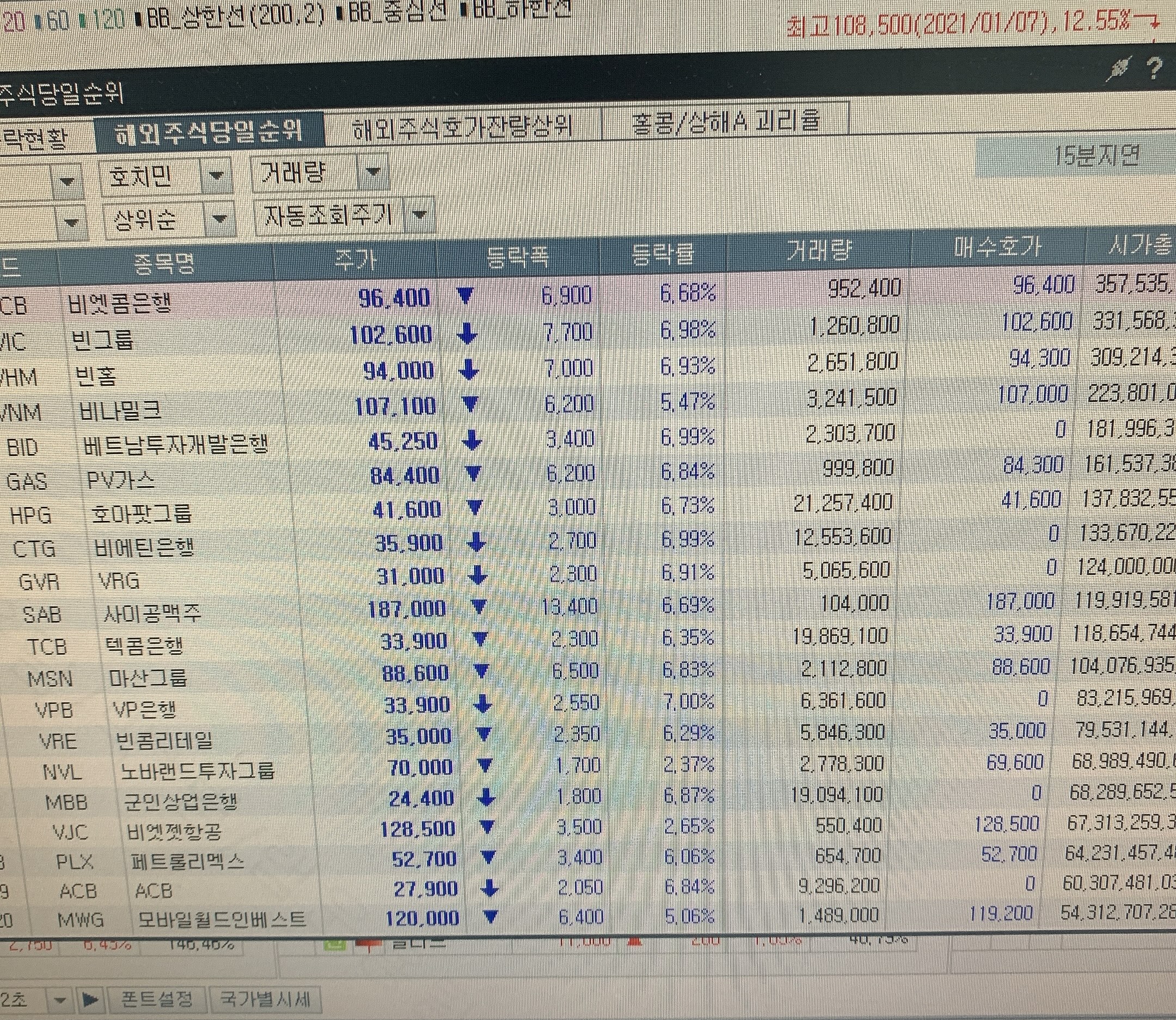Click the 187,000 price of 사이공맥주
Viewport: 1176px width, 1020px height.
[x=406, y=609]
